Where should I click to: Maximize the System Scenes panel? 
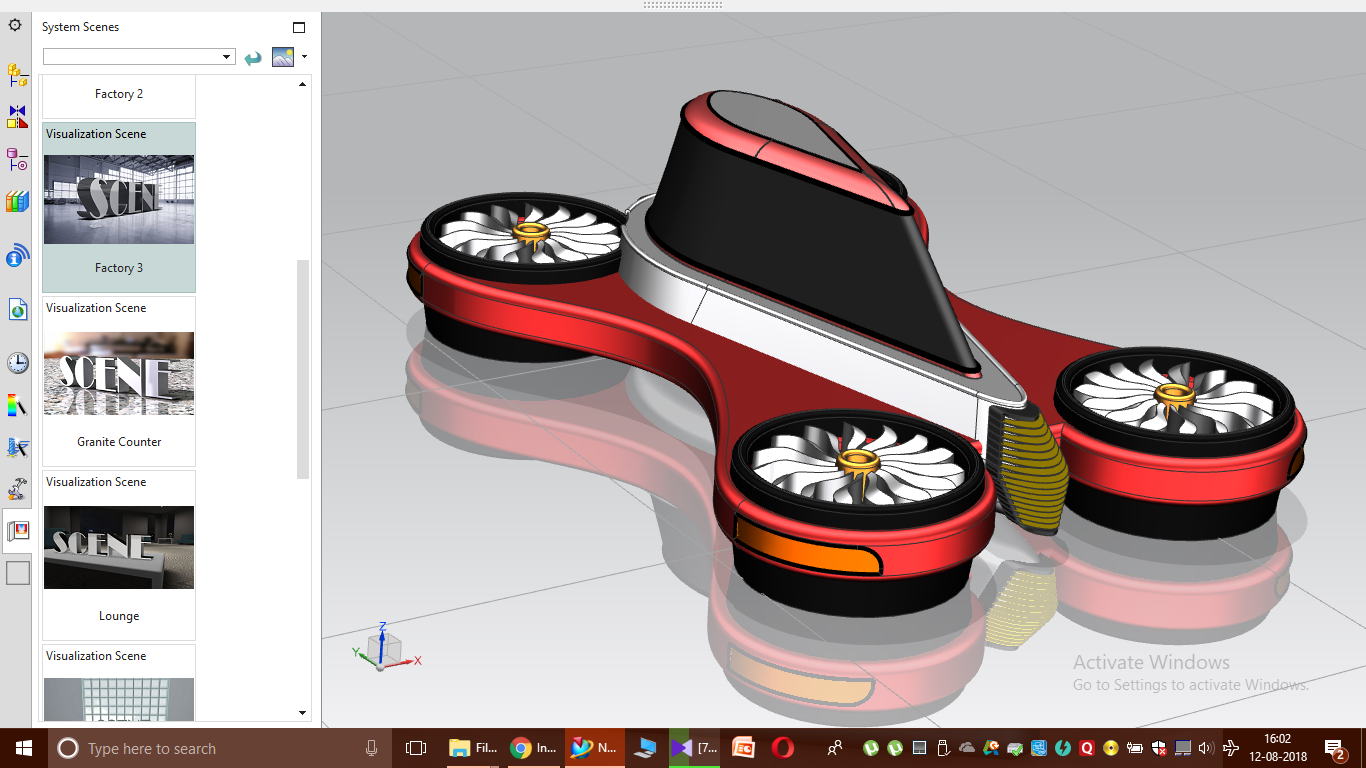(x=298, y=27)
